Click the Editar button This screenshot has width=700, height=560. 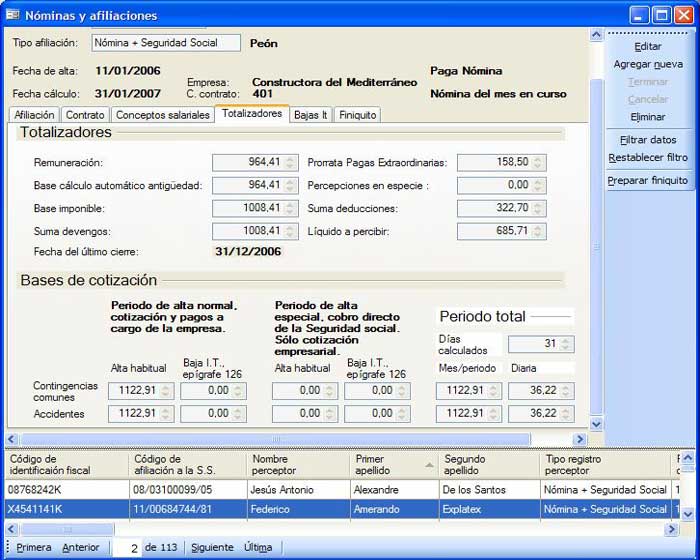click(648, 46)
